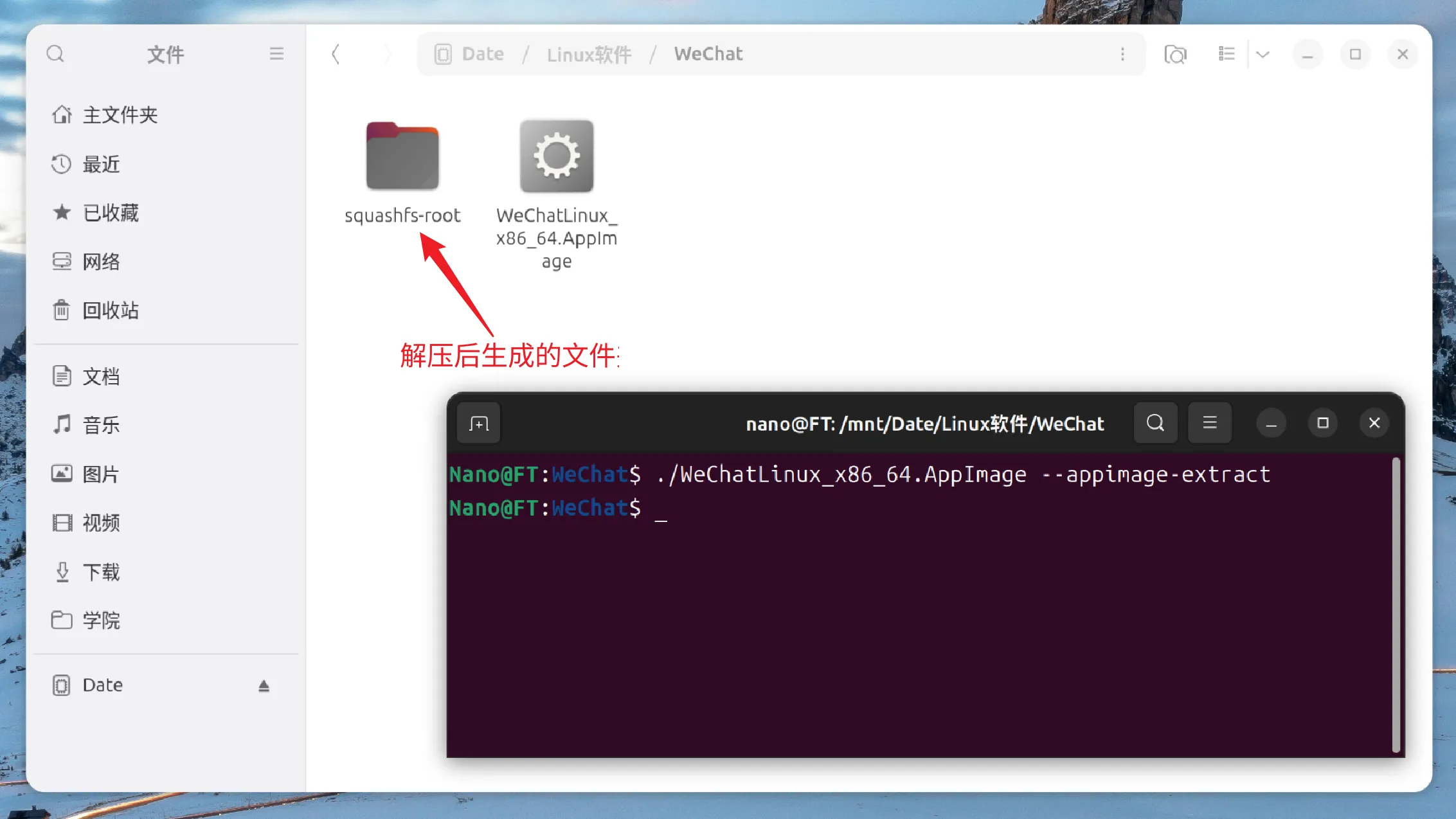Navigate to Linux软件 in the path bar
Screen dimensions: 1456x819
589,54
